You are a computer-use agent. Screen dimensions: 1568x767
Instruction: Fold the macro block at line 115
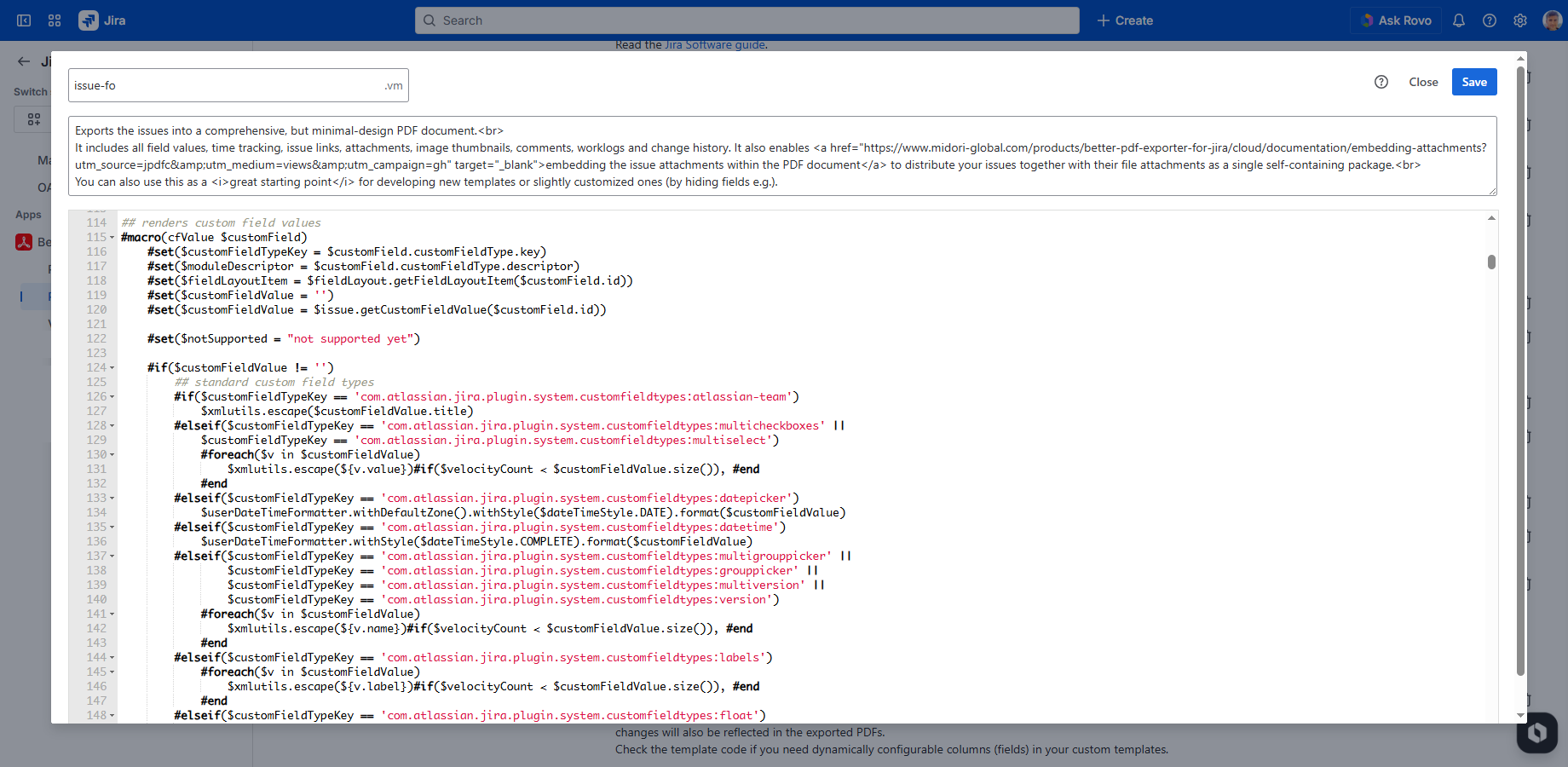112,238
